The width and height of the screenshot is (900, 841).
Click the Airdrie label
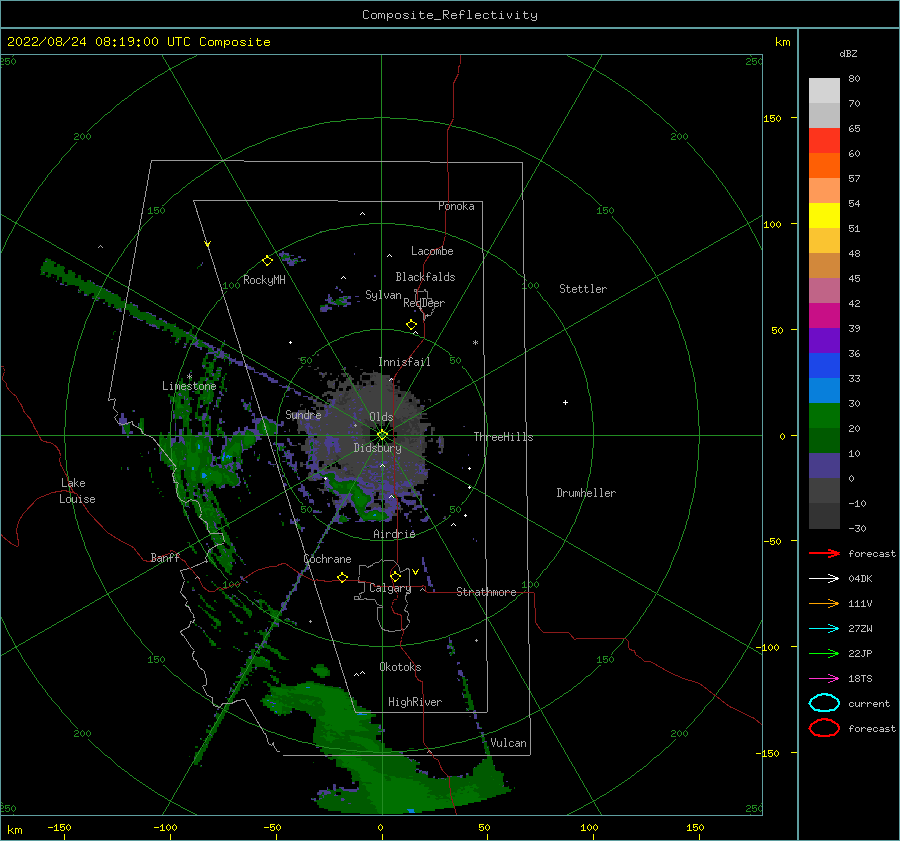(x=394, y=534)
